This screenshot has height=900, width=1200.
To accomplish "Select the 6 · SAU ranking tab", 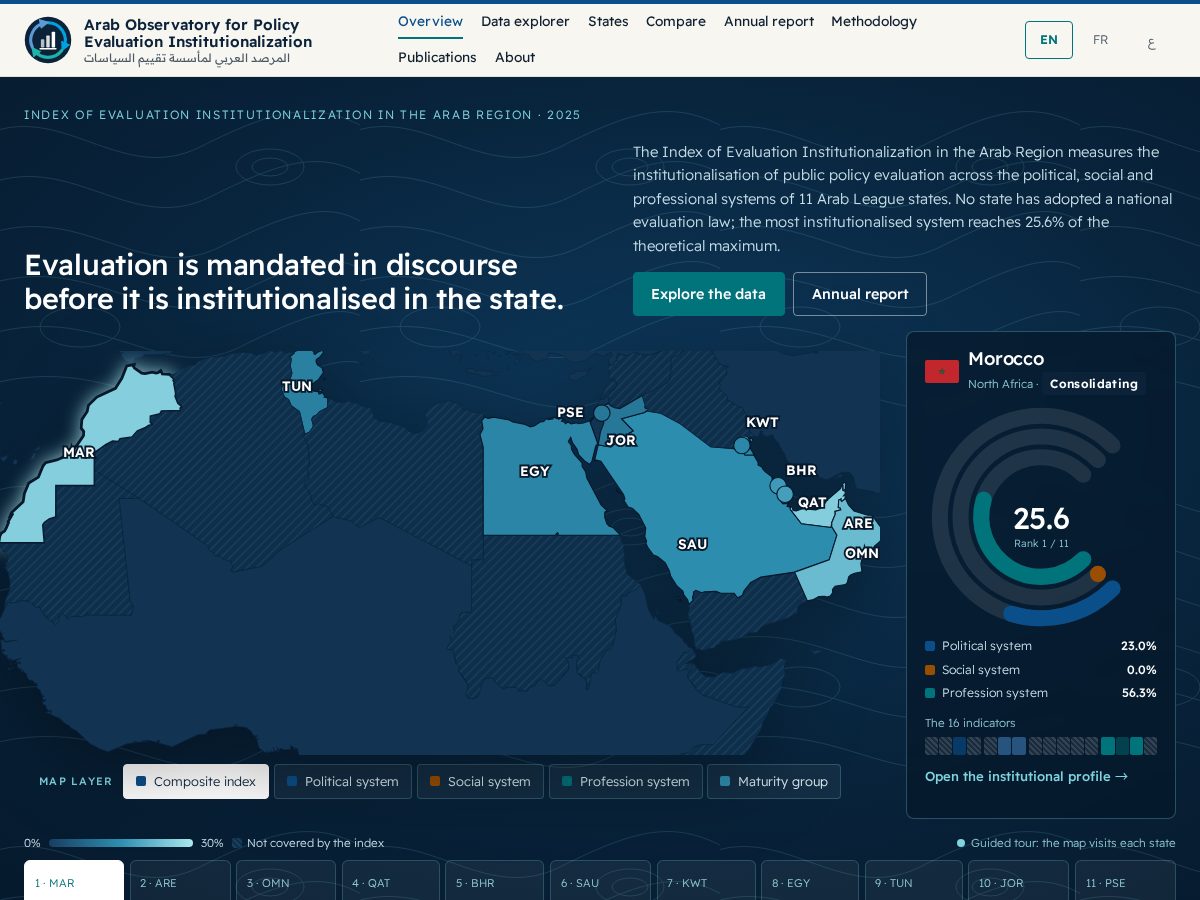I will tap(600, 881).
